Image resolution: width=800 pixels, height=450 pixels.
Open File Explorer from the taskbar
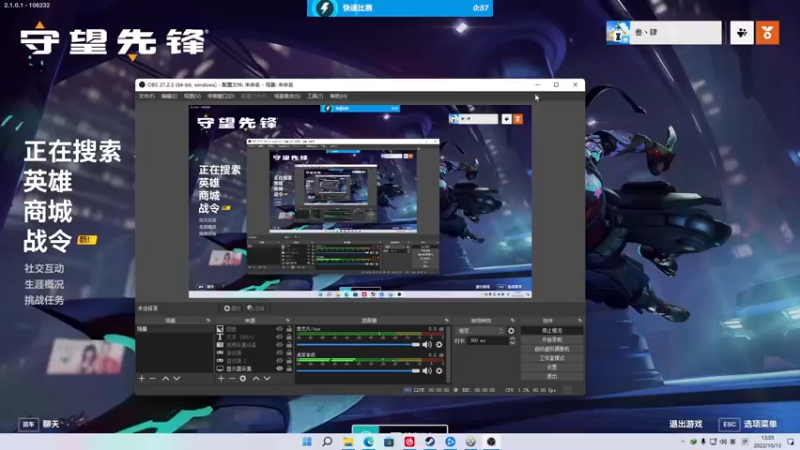pyautogui.click(x=348, y=441)
